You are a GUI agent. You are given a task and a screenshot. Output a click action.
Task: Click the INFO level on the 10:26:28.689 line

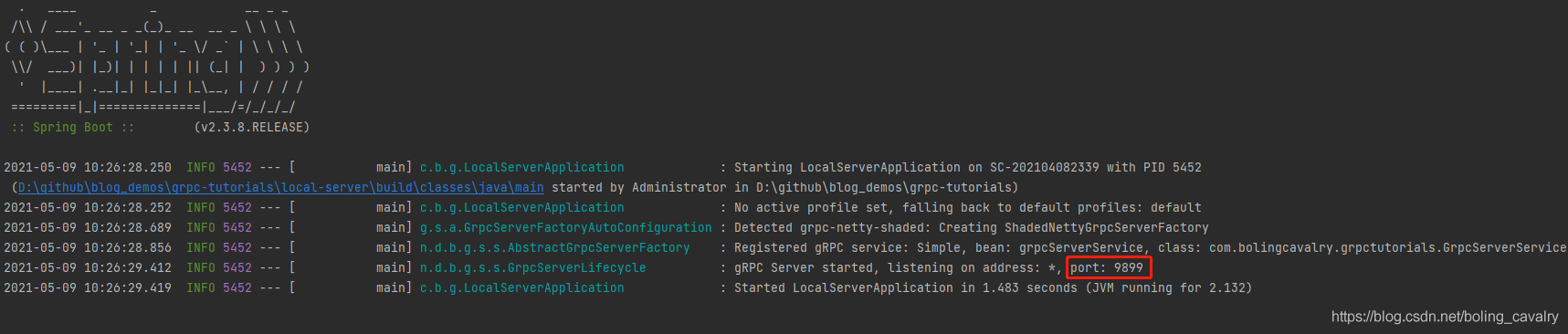[201, 227]
